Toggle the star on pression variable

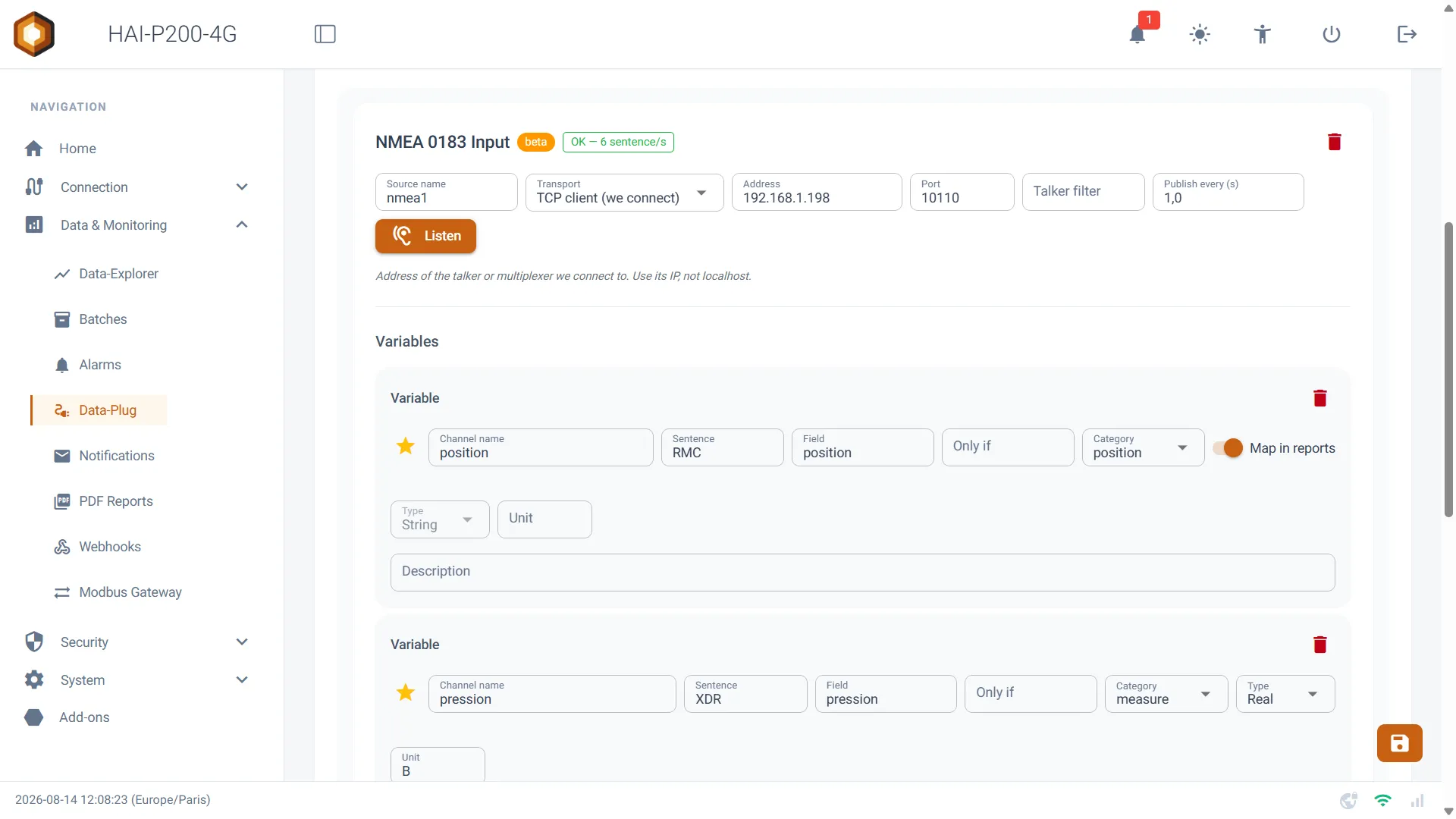click(x=406, y=692)
